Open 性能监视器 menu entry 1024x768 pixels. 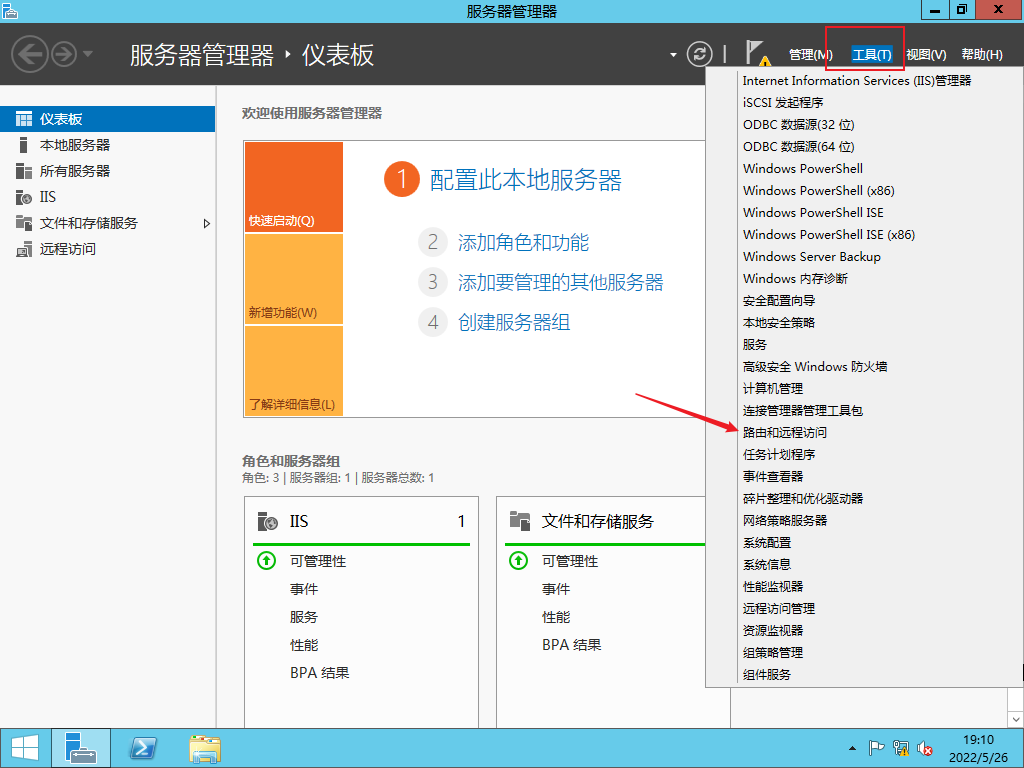click(x=773, y=586)
